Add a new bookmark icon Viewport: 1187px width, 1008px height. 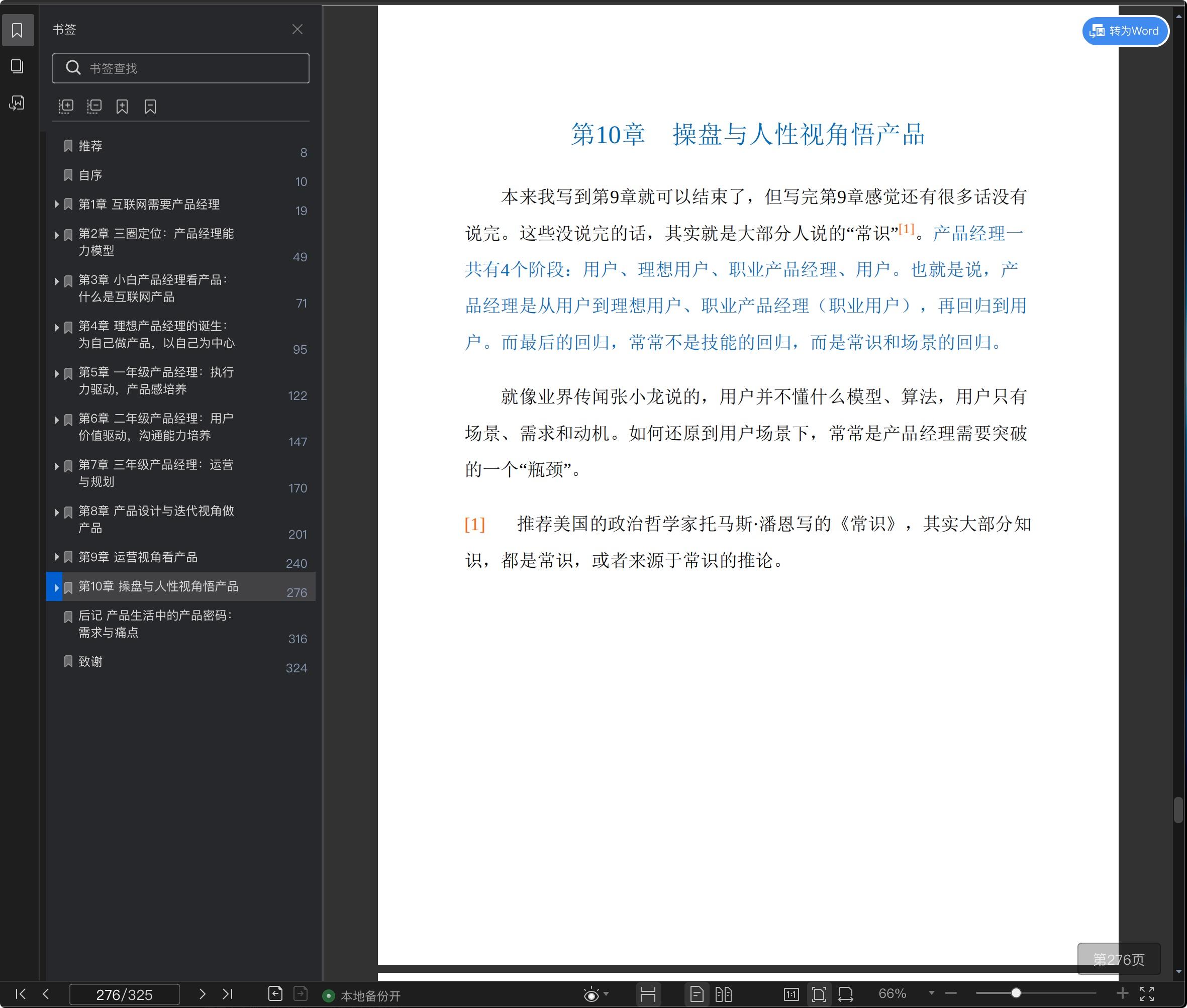click(x=122, y=107)
